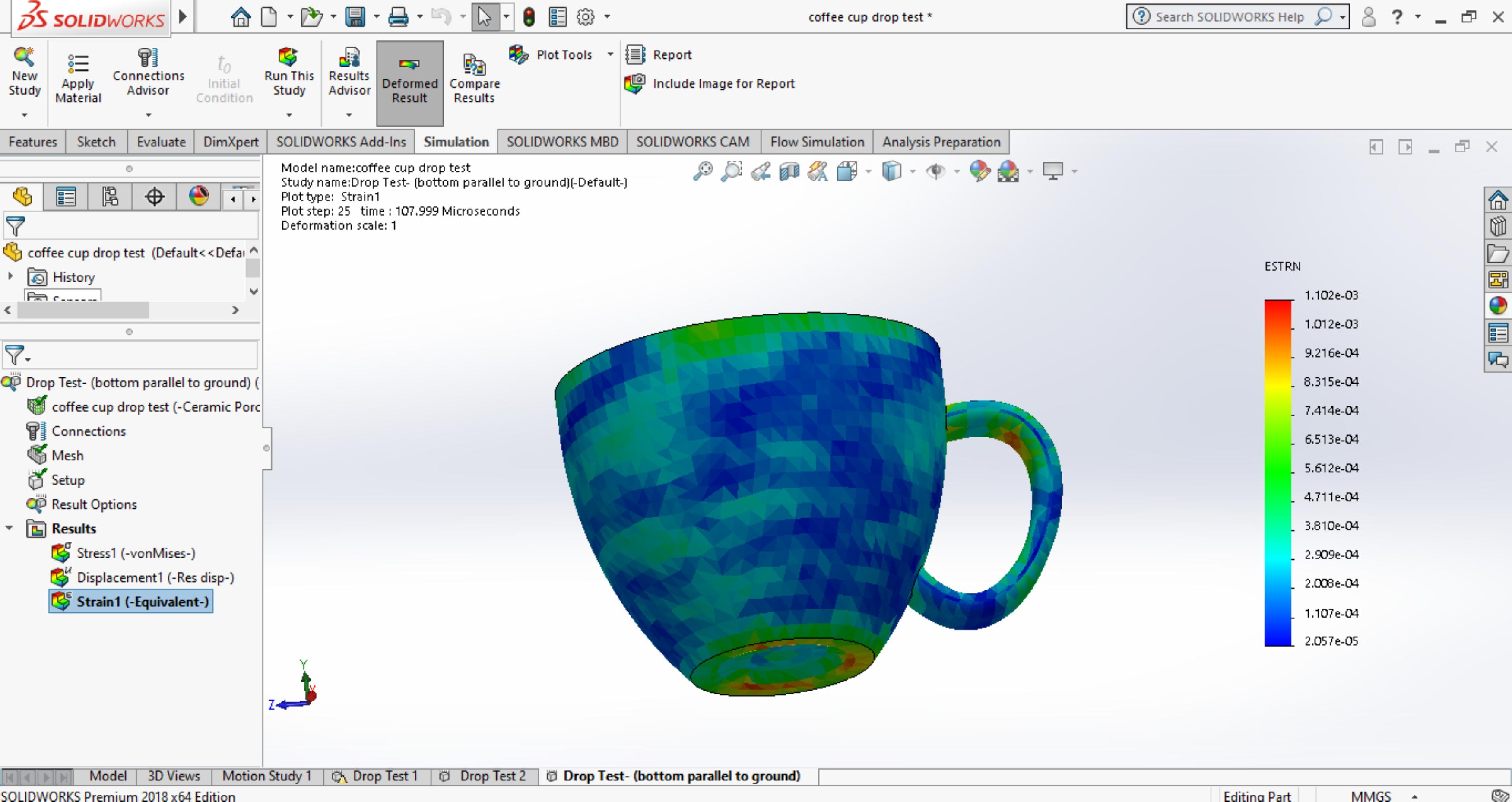Toggle the Deformed Result button

pyautogui.click(x=410, y=83)
